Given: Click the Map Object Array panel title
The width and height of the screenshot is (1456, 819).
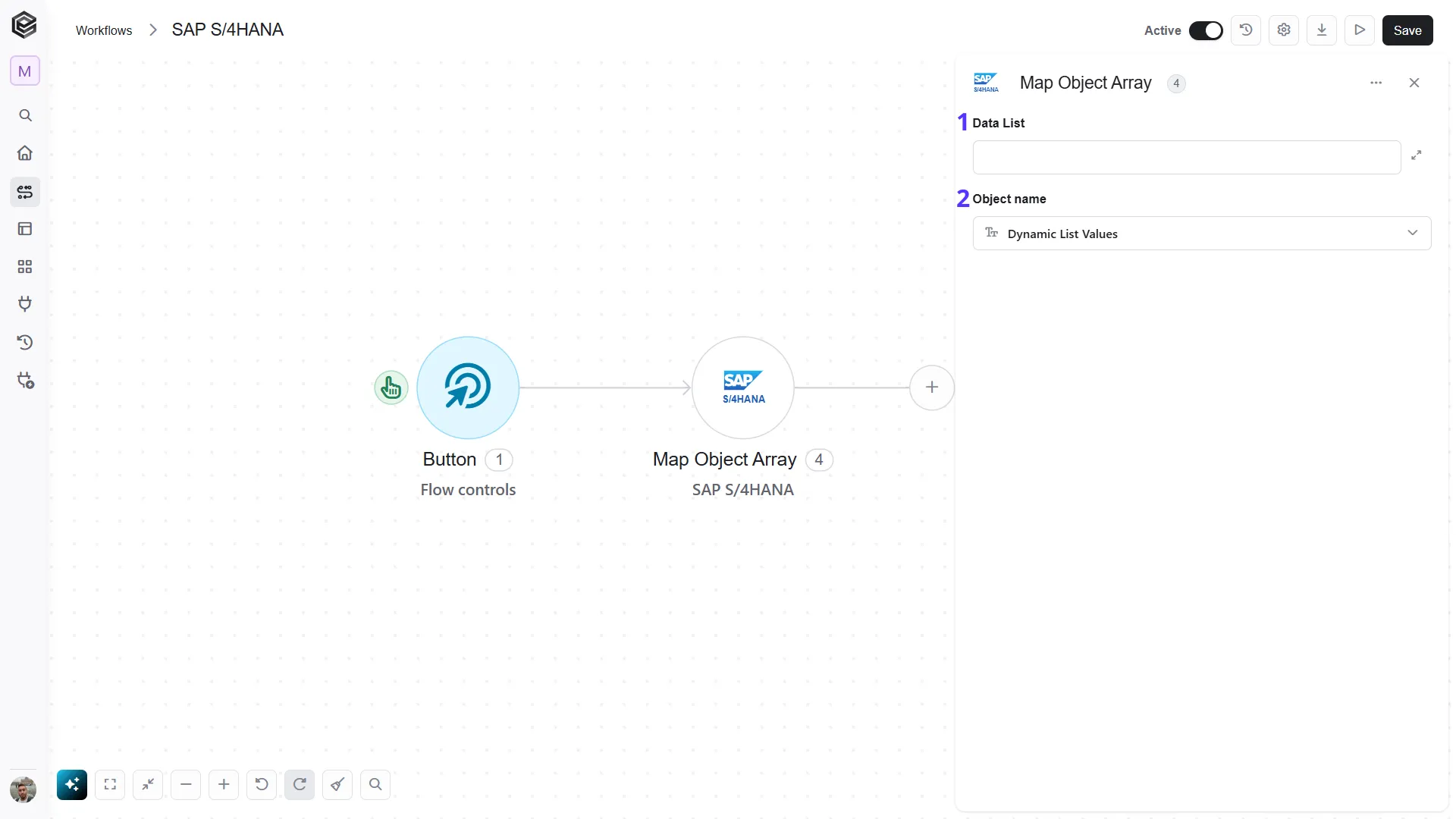Looking at the screenshot, I should 1085,83.
